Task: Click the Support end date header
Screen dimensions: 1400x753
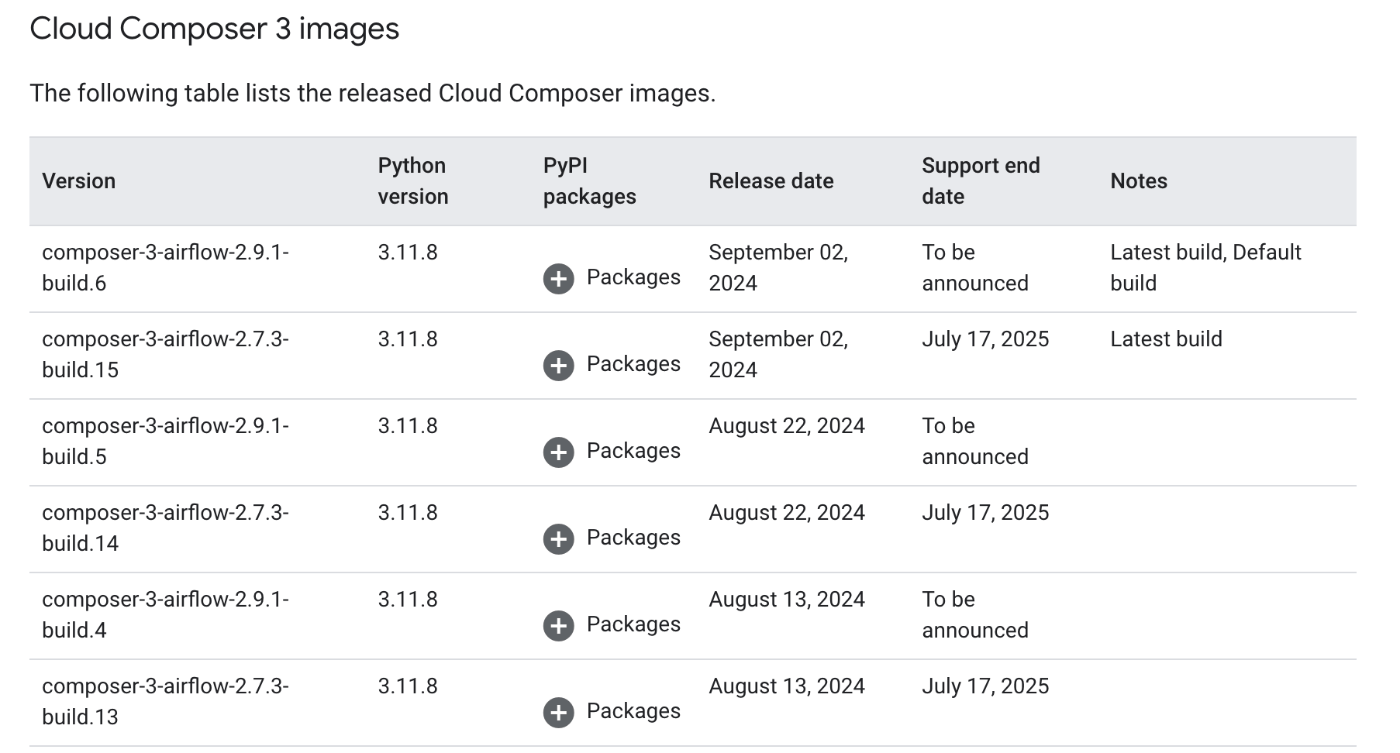Action: 981,181
